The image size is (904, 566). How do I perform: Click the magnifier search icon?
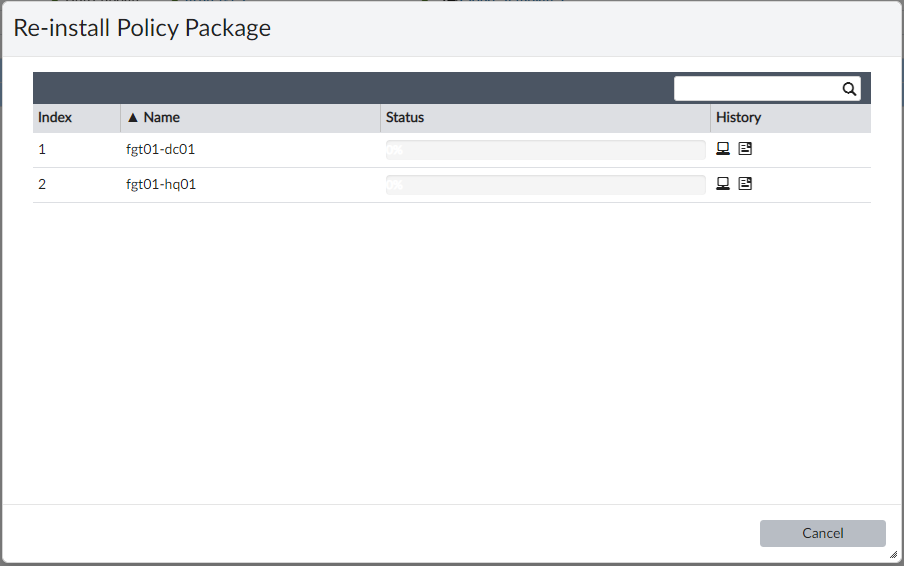(849, 89)
